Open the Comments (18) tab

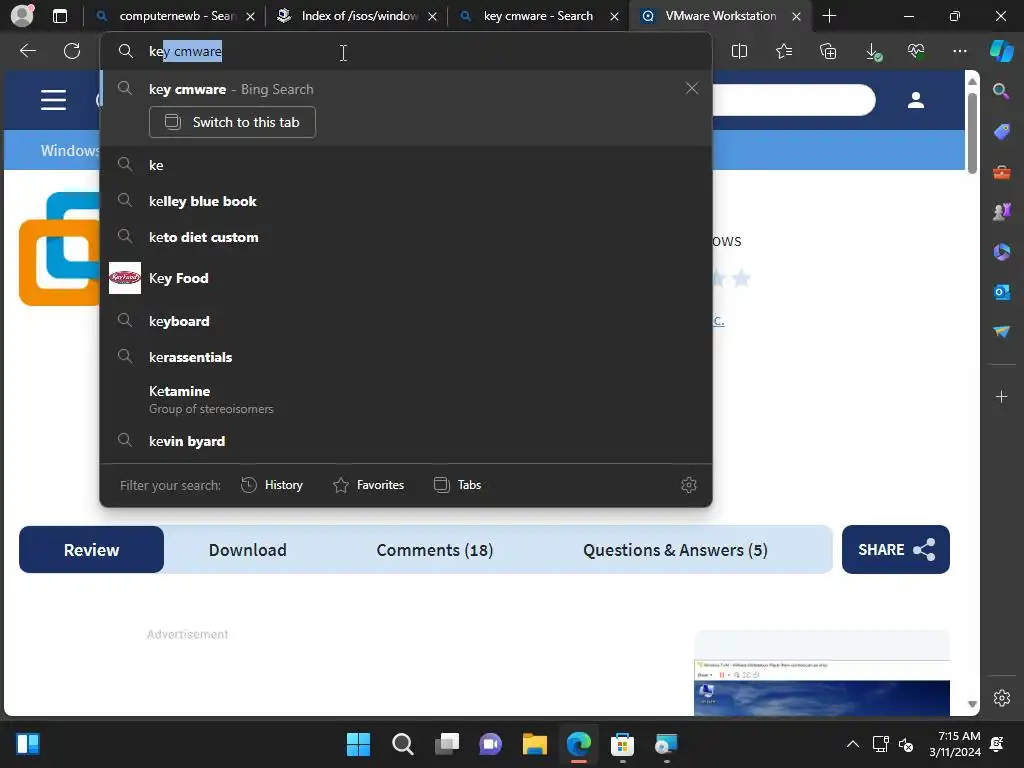(435, 550)
